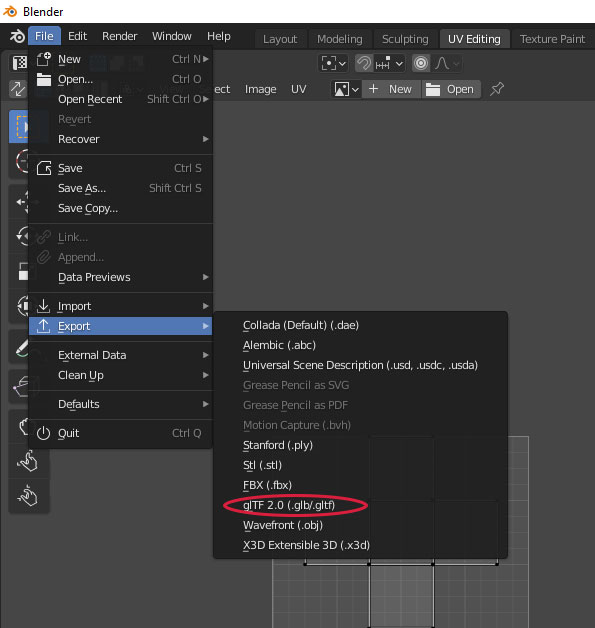Click the Quit power icon
The height and width of the screenshot is (628, 595).
pyautogui.click(x=43, y=433)
